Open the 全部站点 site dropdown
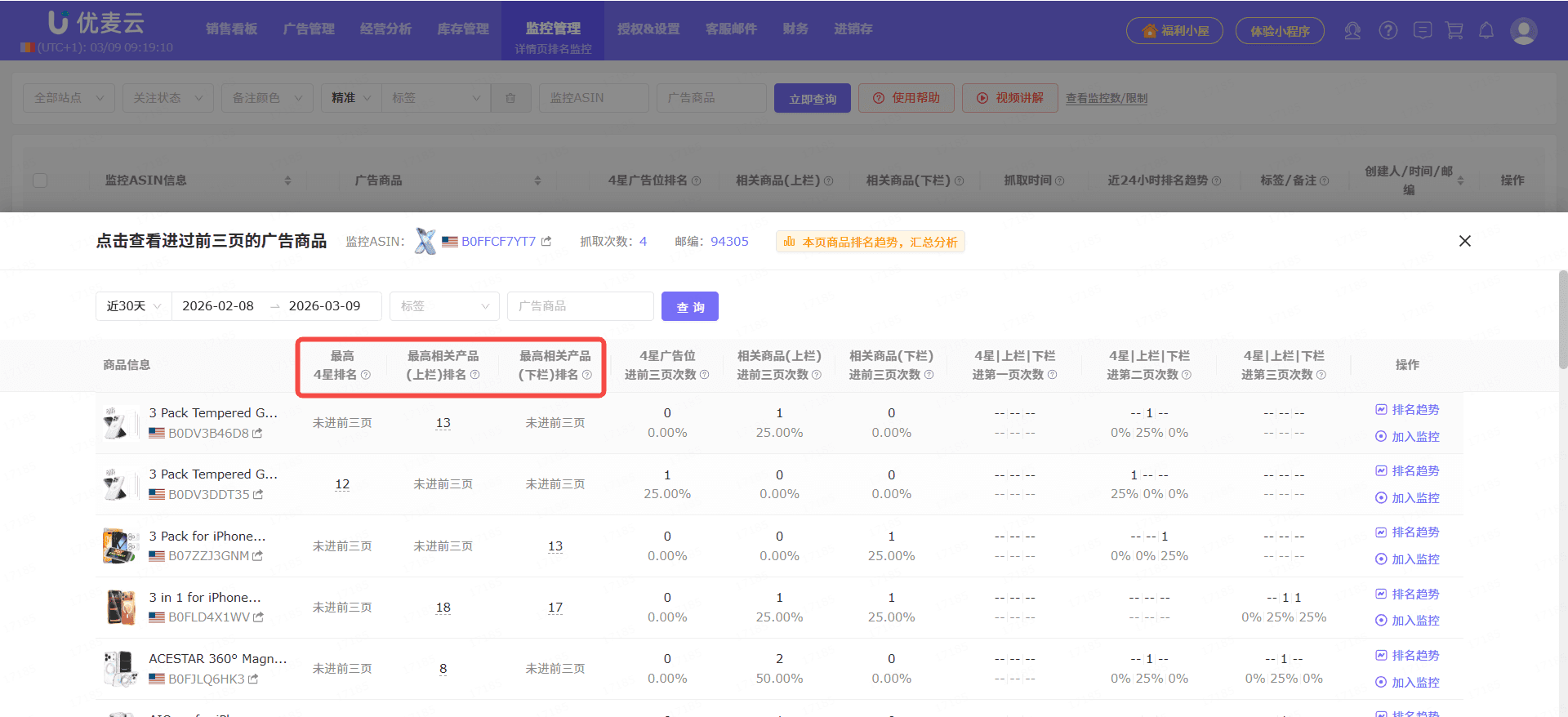Viewport: 1568px width, 717px height. (x=69, y=98)
